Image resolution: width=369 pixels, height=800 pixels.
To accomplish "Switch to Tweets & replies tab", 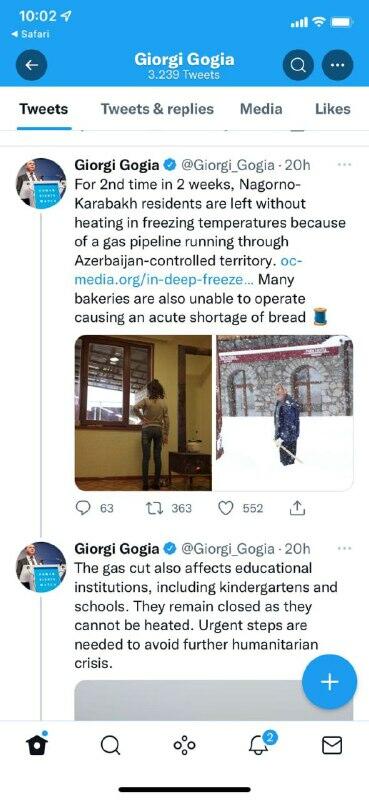I will coord(157,109).
